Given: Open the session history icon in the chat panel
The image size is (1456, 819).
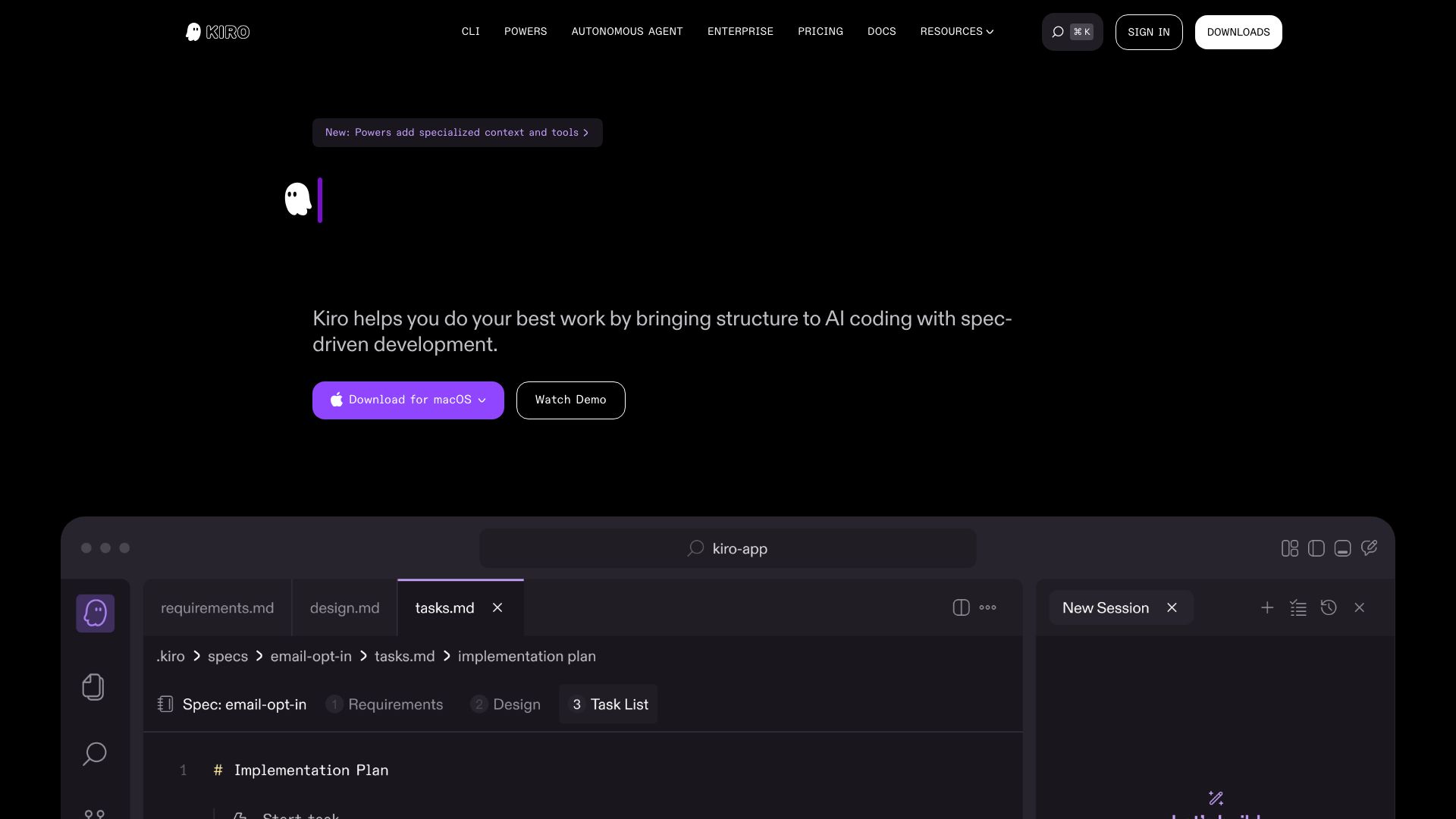Looking at the screenshot, I should pyautogui.click(x=1329, y=607).
